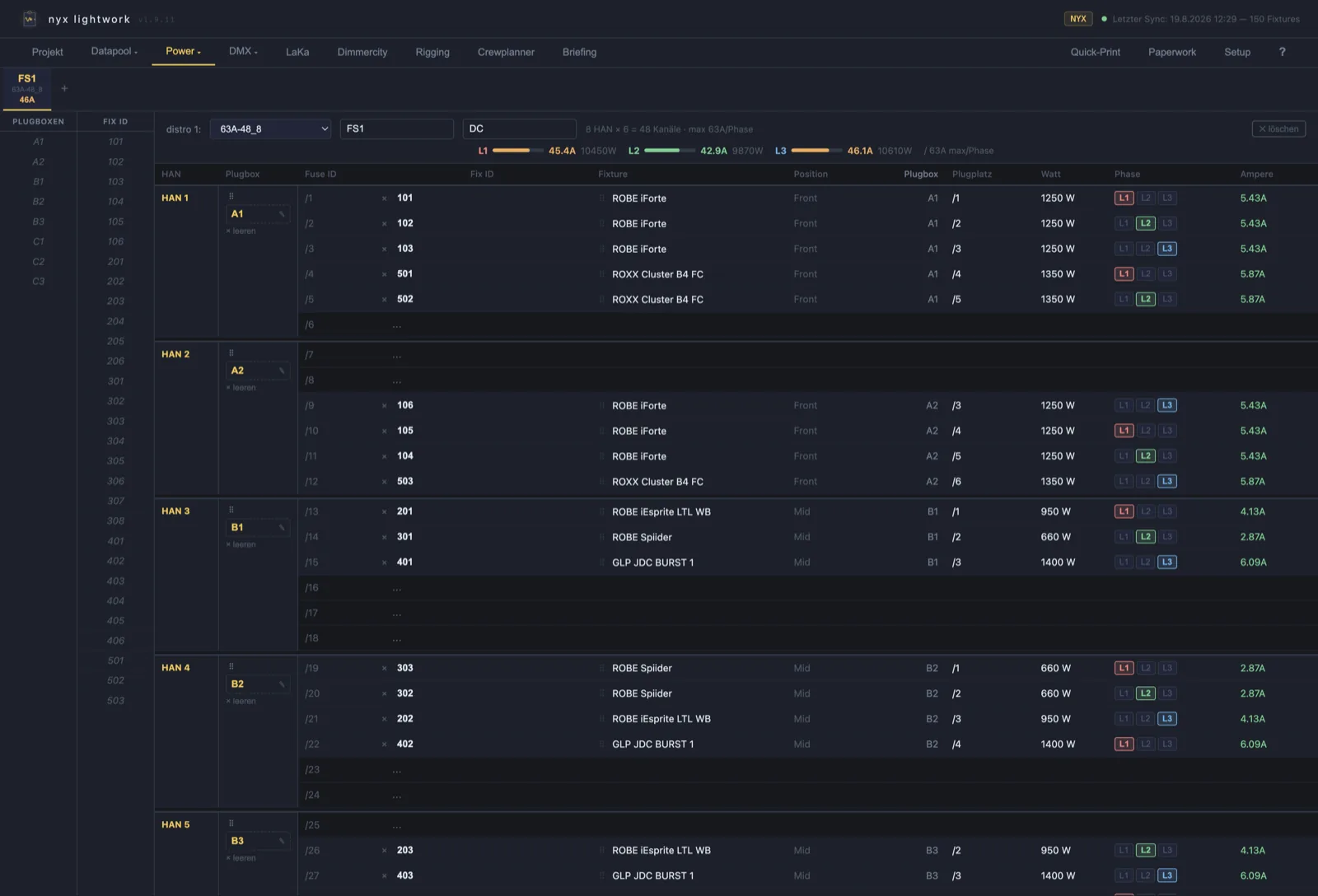Remove fixture 501 with its x icon
This screenshot has width=1318, height=896.
(x=384, y=274)
